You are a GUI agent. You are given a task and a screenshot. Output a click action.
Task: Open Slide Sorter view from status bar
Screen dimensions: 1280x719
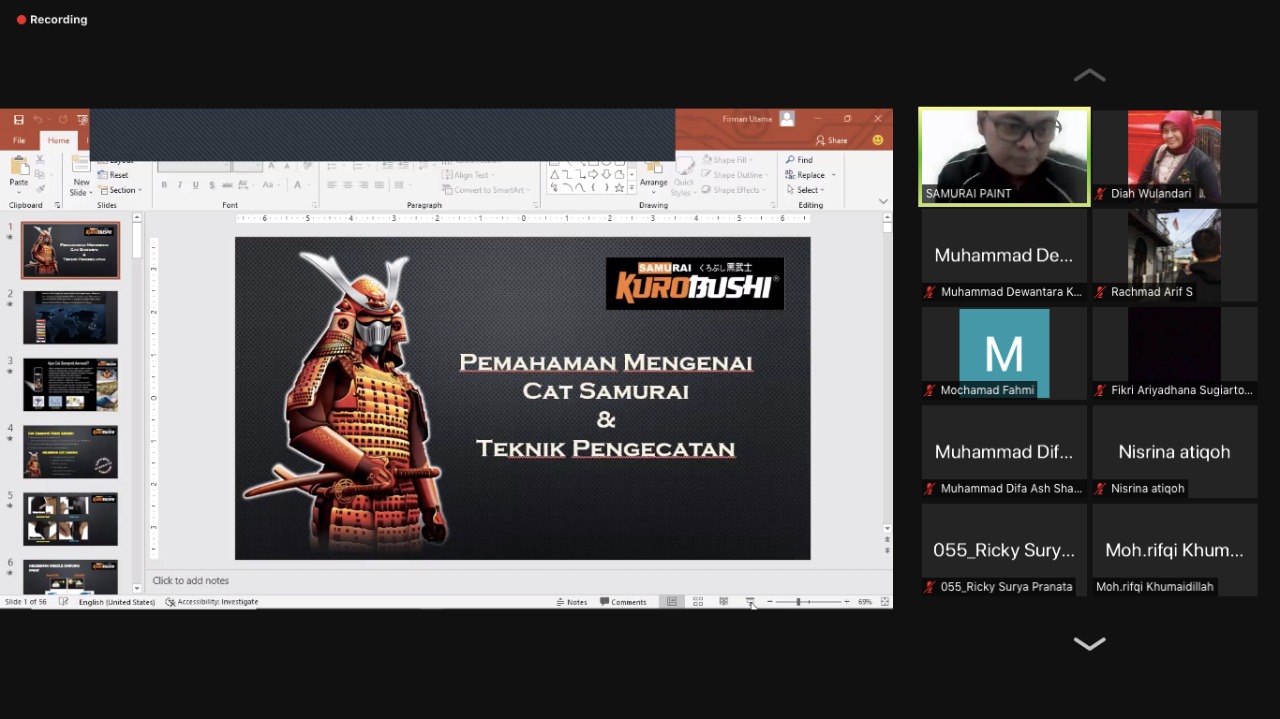click(698, 602)
